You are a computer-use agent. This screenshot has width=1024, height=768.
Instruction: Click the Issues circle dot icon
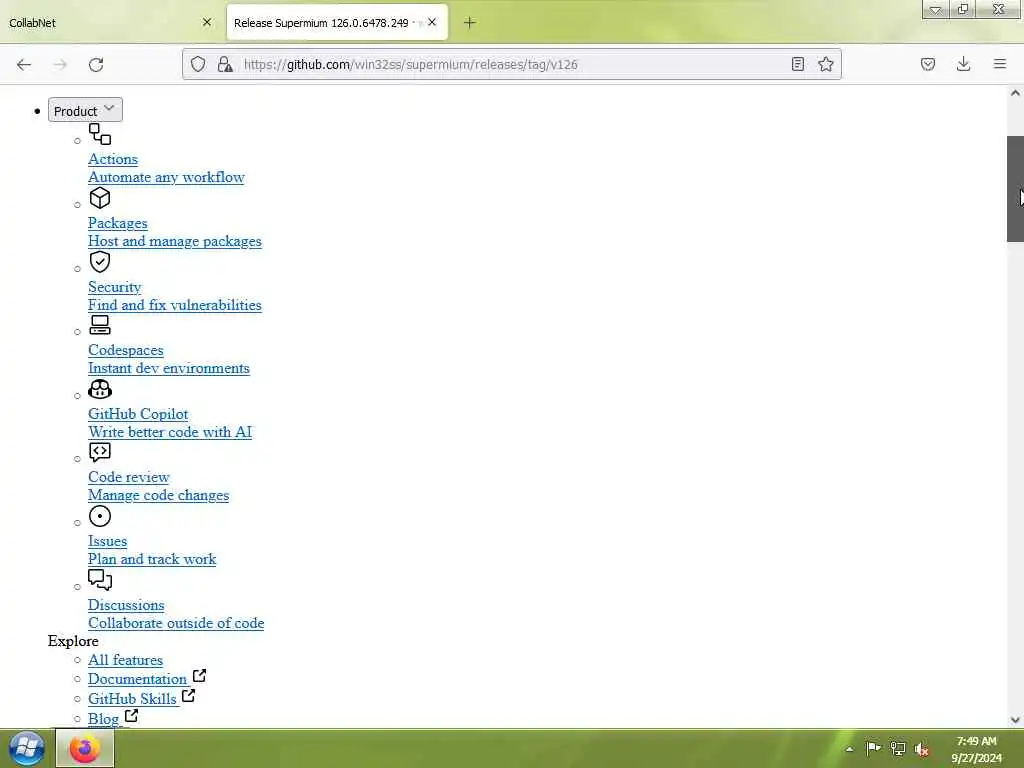[100, 517]
